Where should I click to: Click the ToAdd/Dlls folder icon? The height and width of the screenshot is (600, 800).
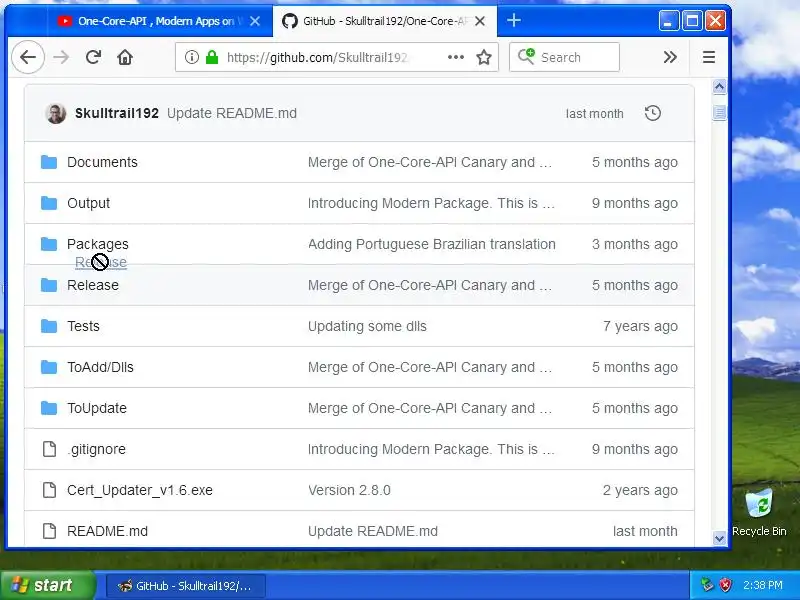point(49,367)
